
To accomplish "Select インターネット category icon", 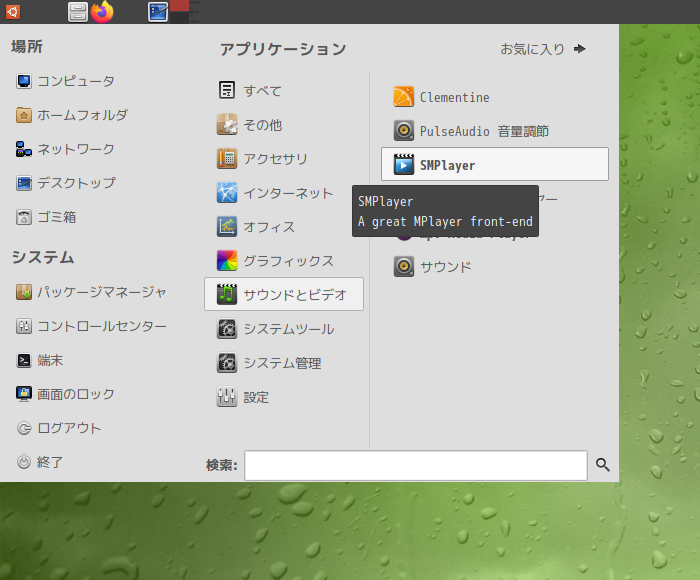I will click(x=227, y=192).
